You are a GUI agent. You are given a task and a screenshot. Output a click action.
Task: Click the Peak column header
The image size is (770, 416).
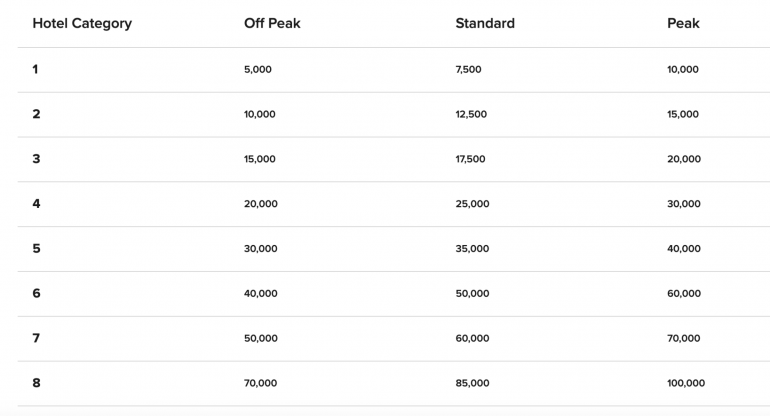click(x=683, y=23)
